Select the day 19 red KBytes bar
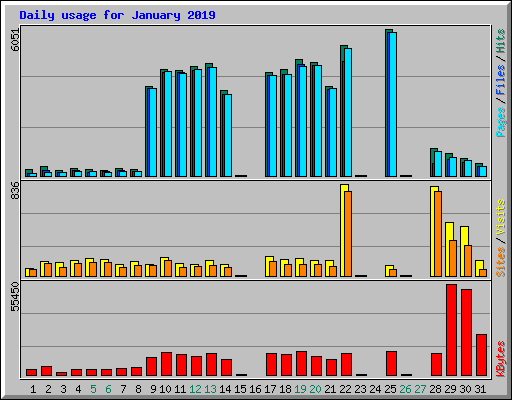This screenshot has height=400, width=512. (x=301, y=363)
